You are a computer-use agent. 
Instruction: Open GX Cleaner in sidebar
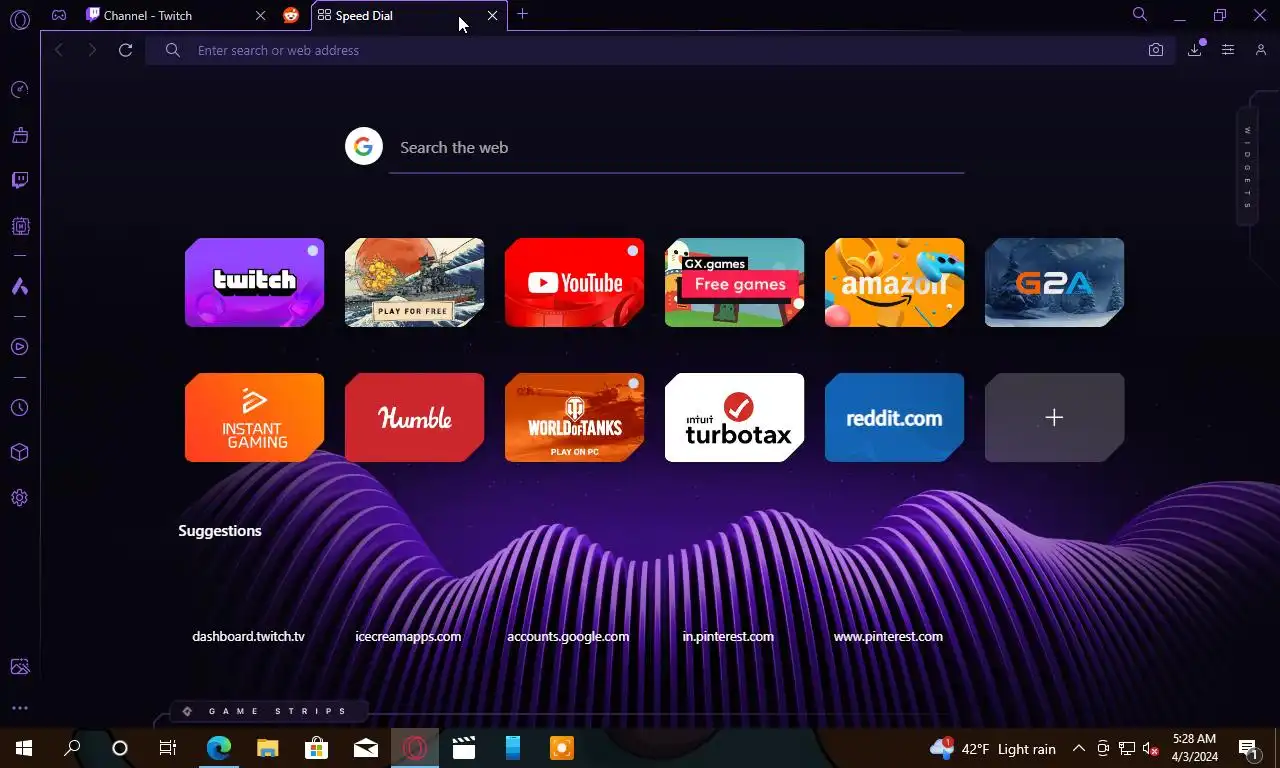(19, 135)
